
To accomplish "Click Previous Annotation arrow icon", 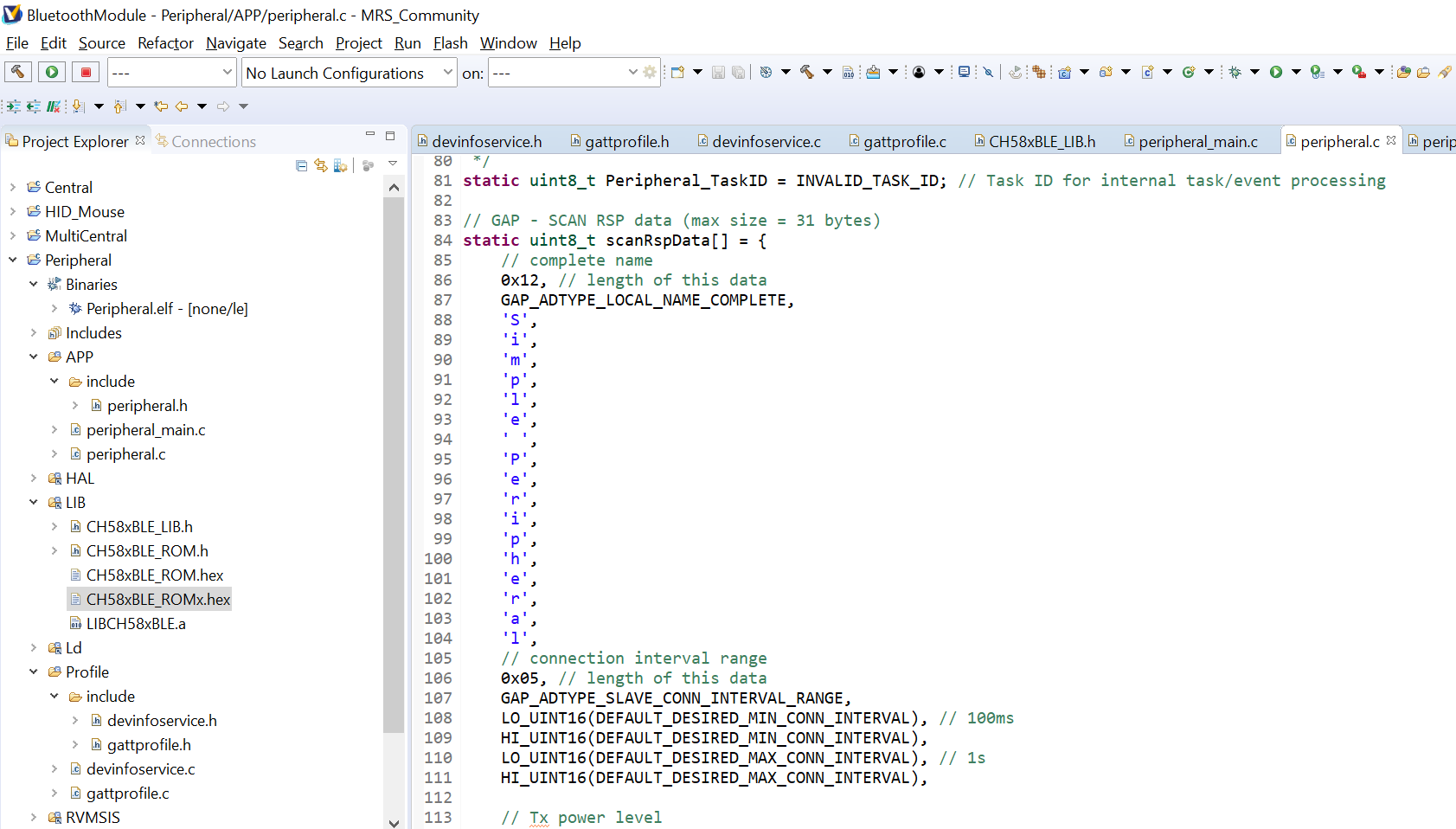I will point(119,106).
